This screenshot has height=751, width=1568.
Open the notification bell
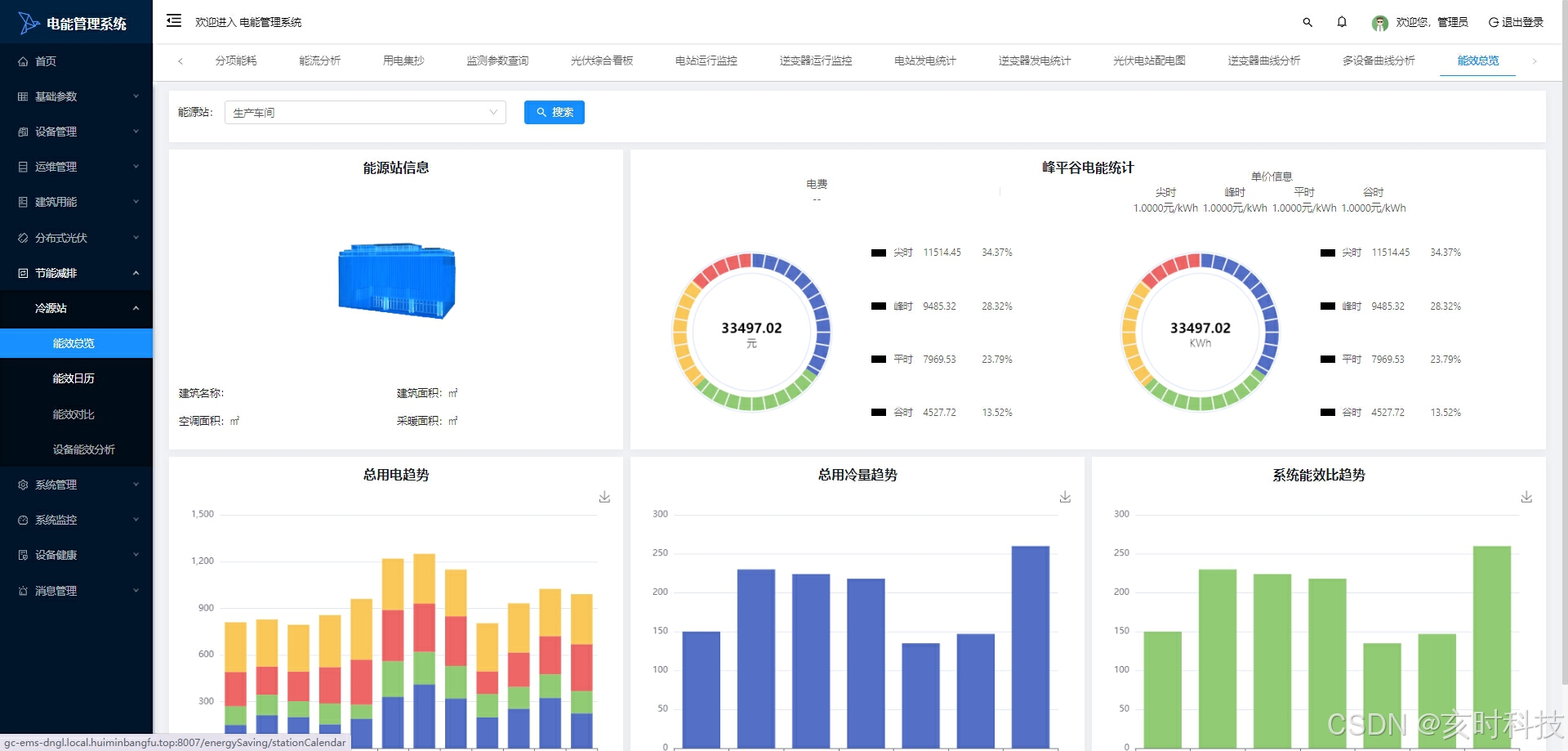(1342, 22)
